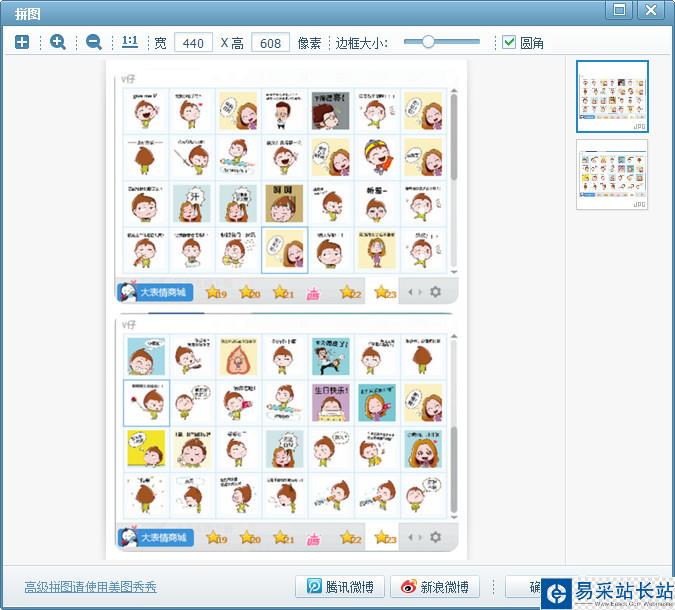
Task: Edit the height field showing 608
Action: (x=270, y=43)
